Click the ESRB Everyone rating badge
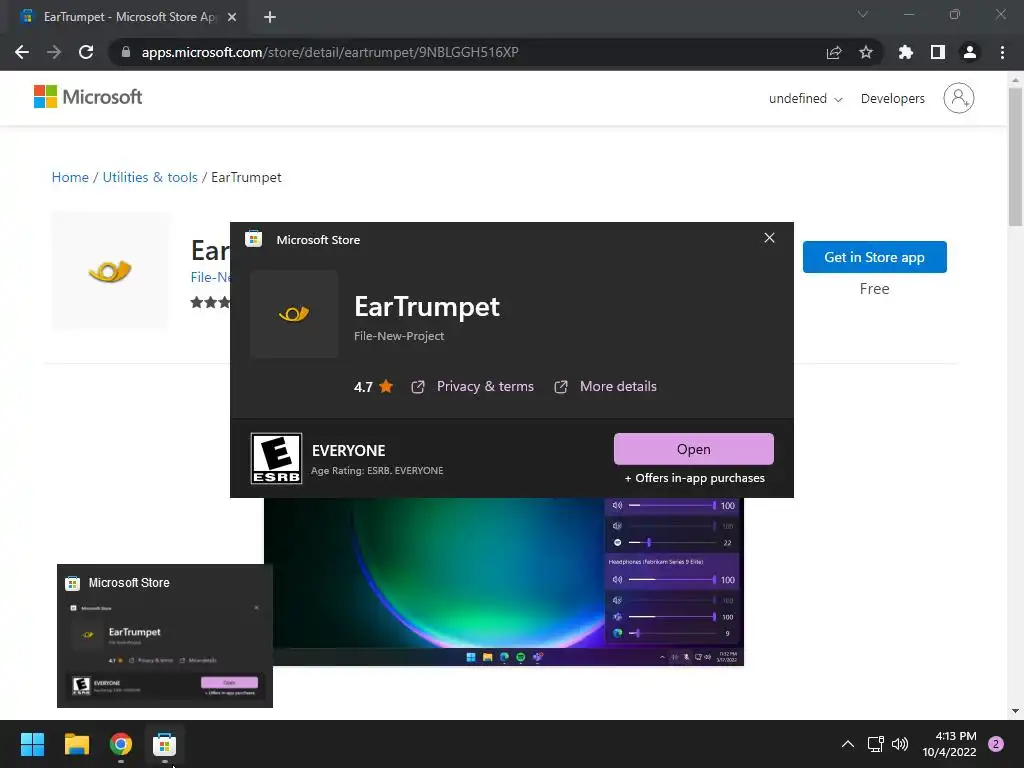Image resolution: width=1024 pixels, height=768 pixels. coord(276,458)
